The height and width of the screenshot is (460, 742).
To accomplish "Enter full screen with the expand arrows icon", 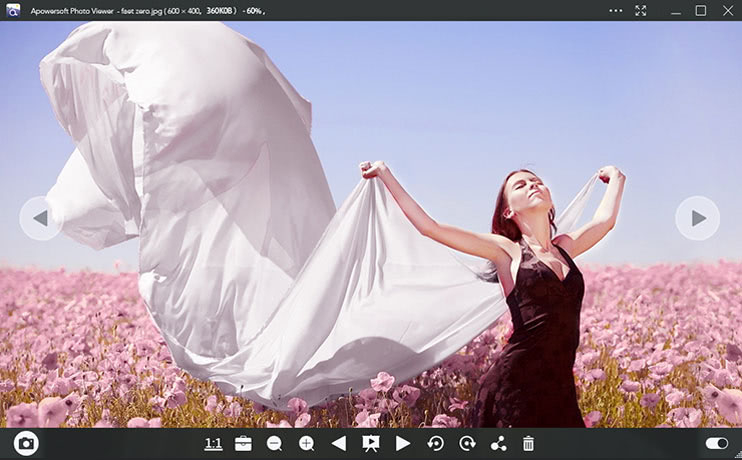I will click(641, 10).
